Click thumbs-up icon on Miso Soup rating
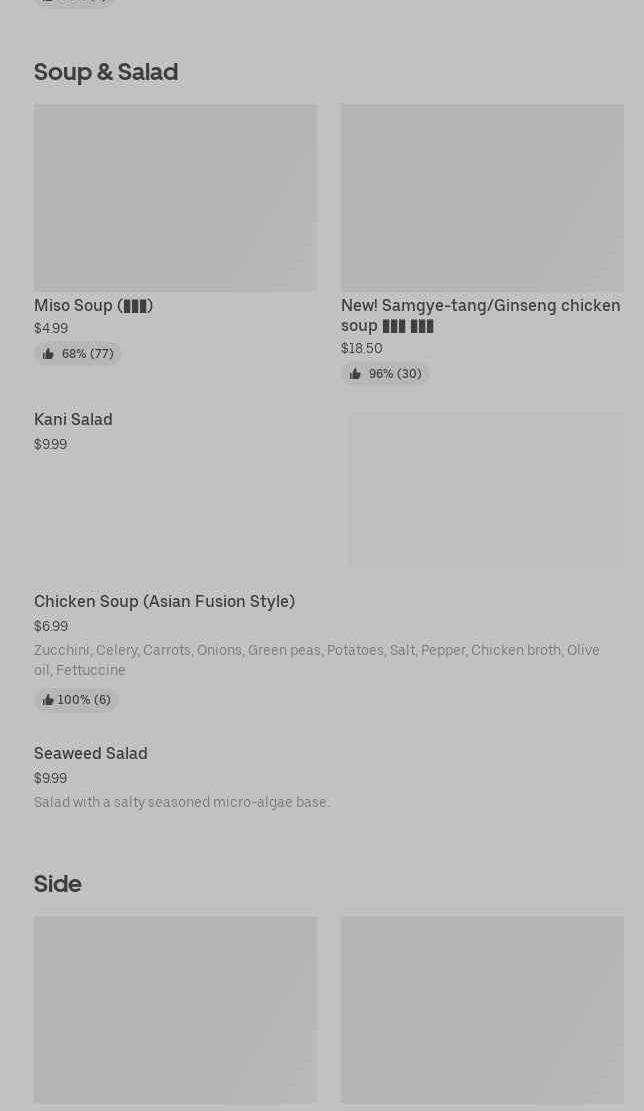 [x=48, y=354]
